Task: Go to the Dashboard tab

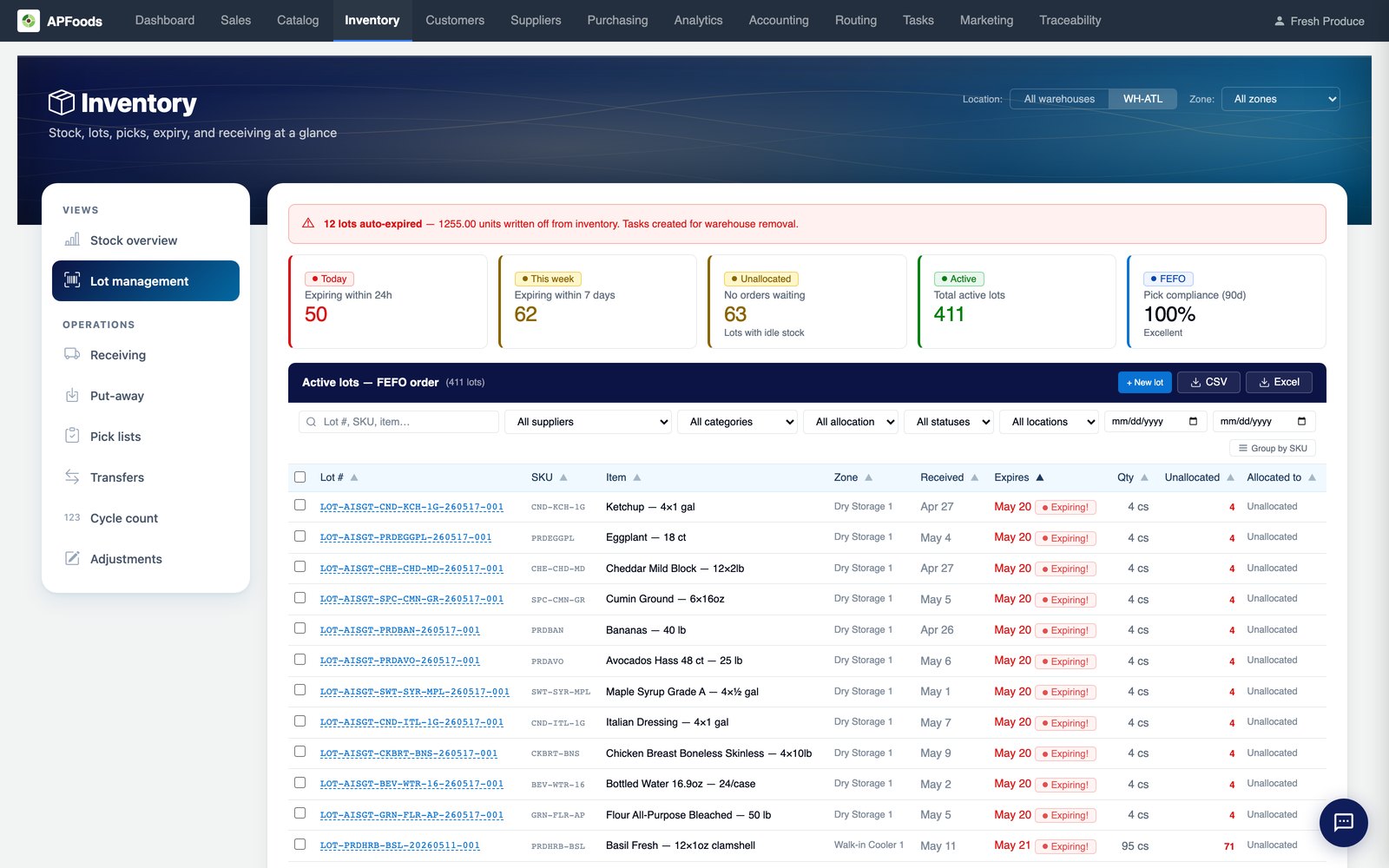Action: [165, 21]
